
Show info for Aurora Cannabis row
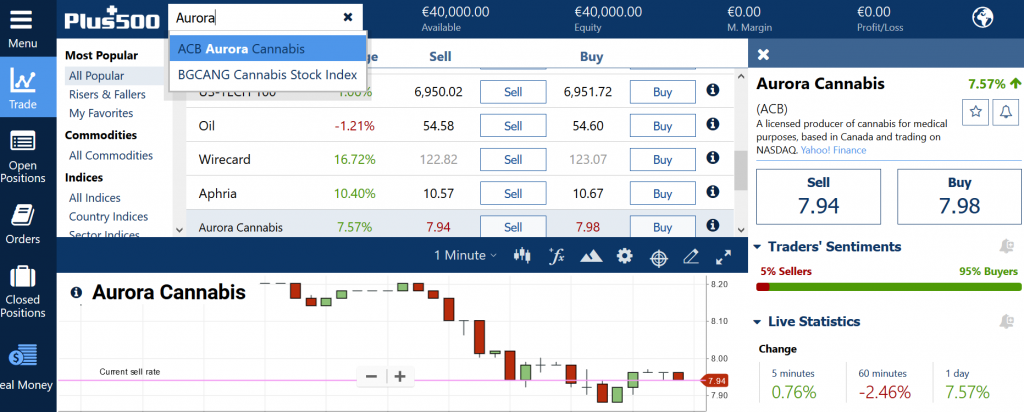click(712, 225)
